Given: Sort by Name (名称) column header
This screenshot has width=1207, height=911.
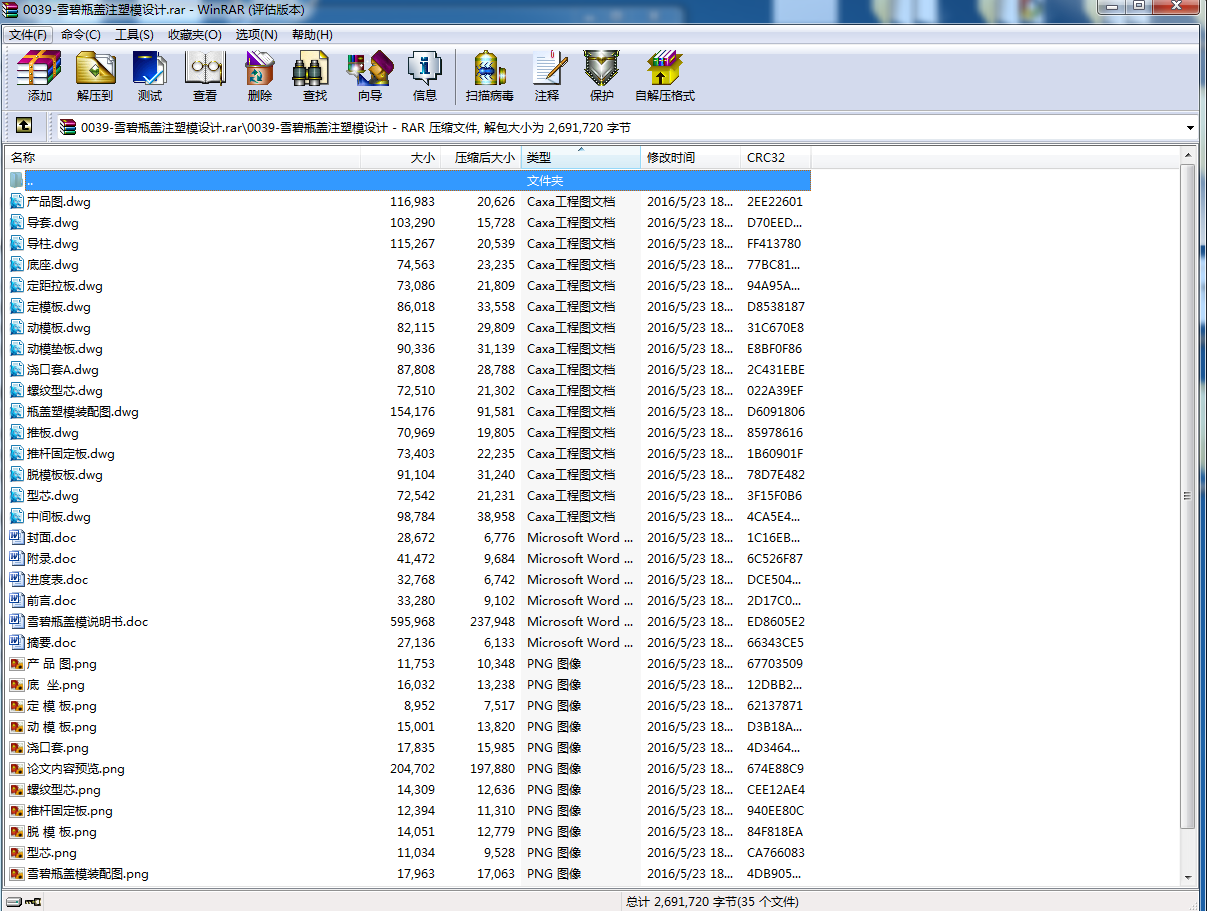Looking at the screenshot, I should [183, 157].
